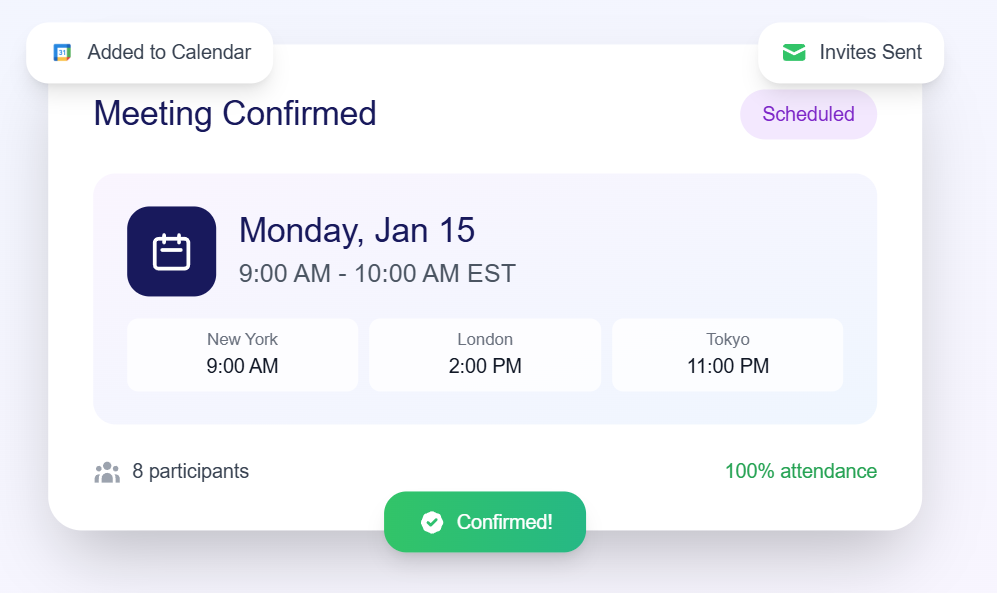997x593 pixels.
Task: Open the Added to Calendar notification pill
Action: tap(148, 52)
